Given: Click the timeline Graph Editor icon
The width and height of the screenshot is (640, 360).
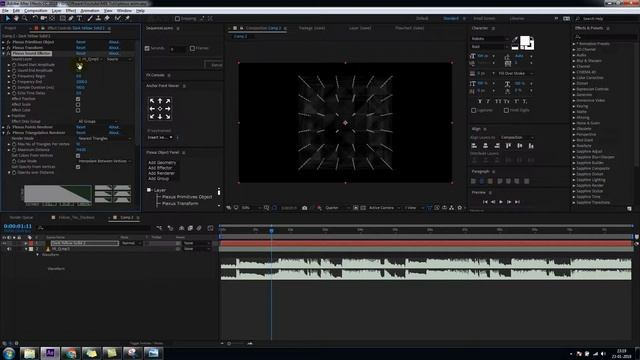Looking at the screenshot, I should [210, 228].
